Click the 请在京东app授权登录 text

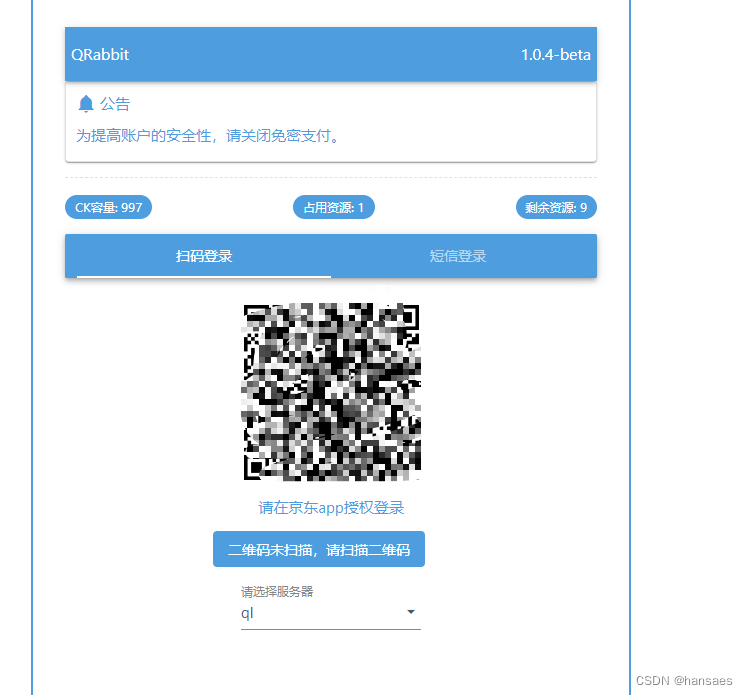point(331,508)
